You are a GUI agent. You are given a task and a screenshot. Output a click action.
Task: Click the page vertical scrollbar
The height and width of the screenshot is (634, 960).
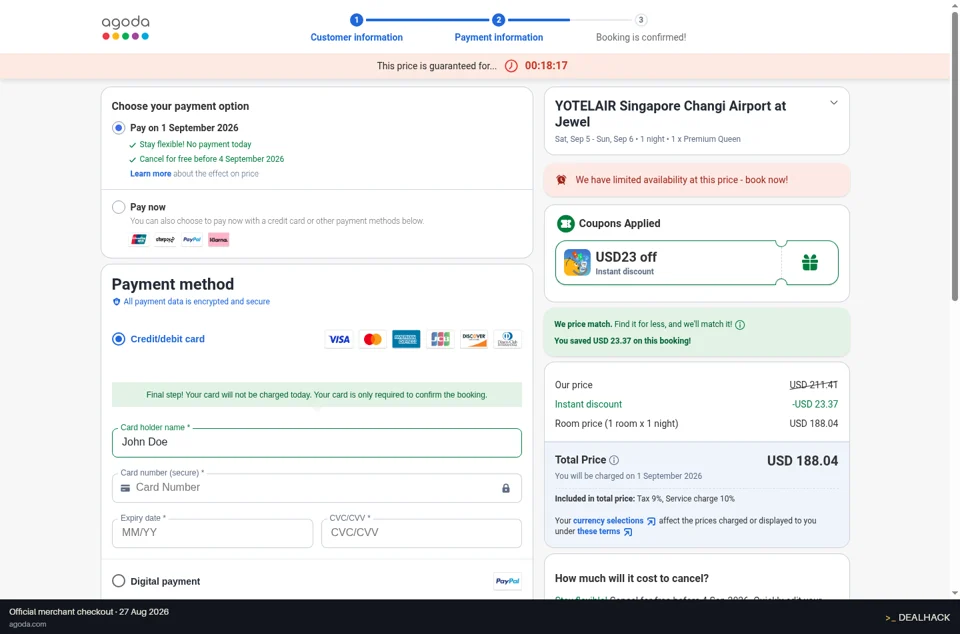[x=954, y=156]
